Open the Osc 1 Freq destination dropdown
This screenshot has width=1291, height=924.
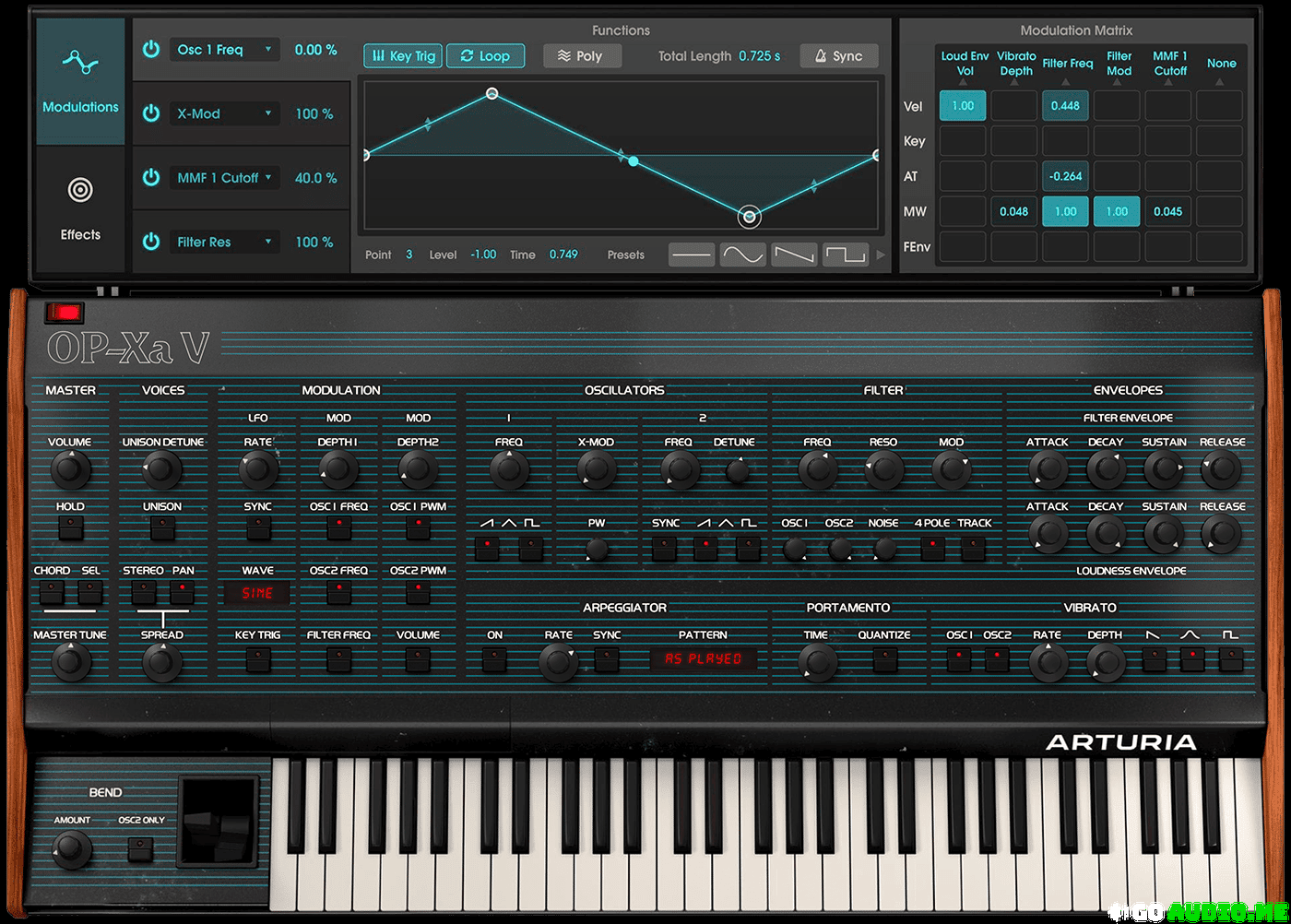click(x=224, y=50)
